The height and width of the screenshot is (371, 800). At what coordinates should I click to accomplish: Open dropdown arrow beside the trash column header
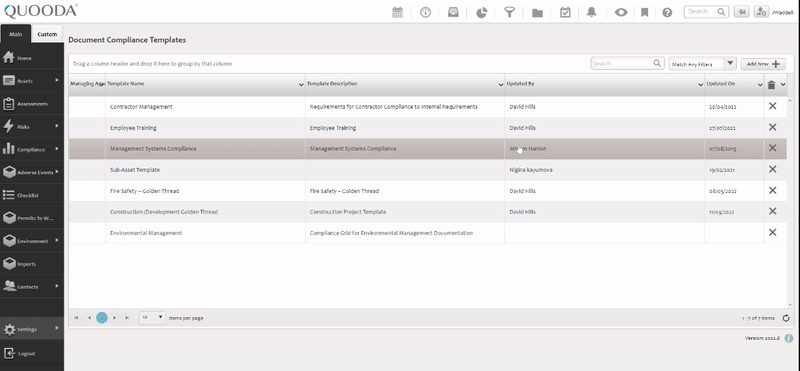coord(783,84)
